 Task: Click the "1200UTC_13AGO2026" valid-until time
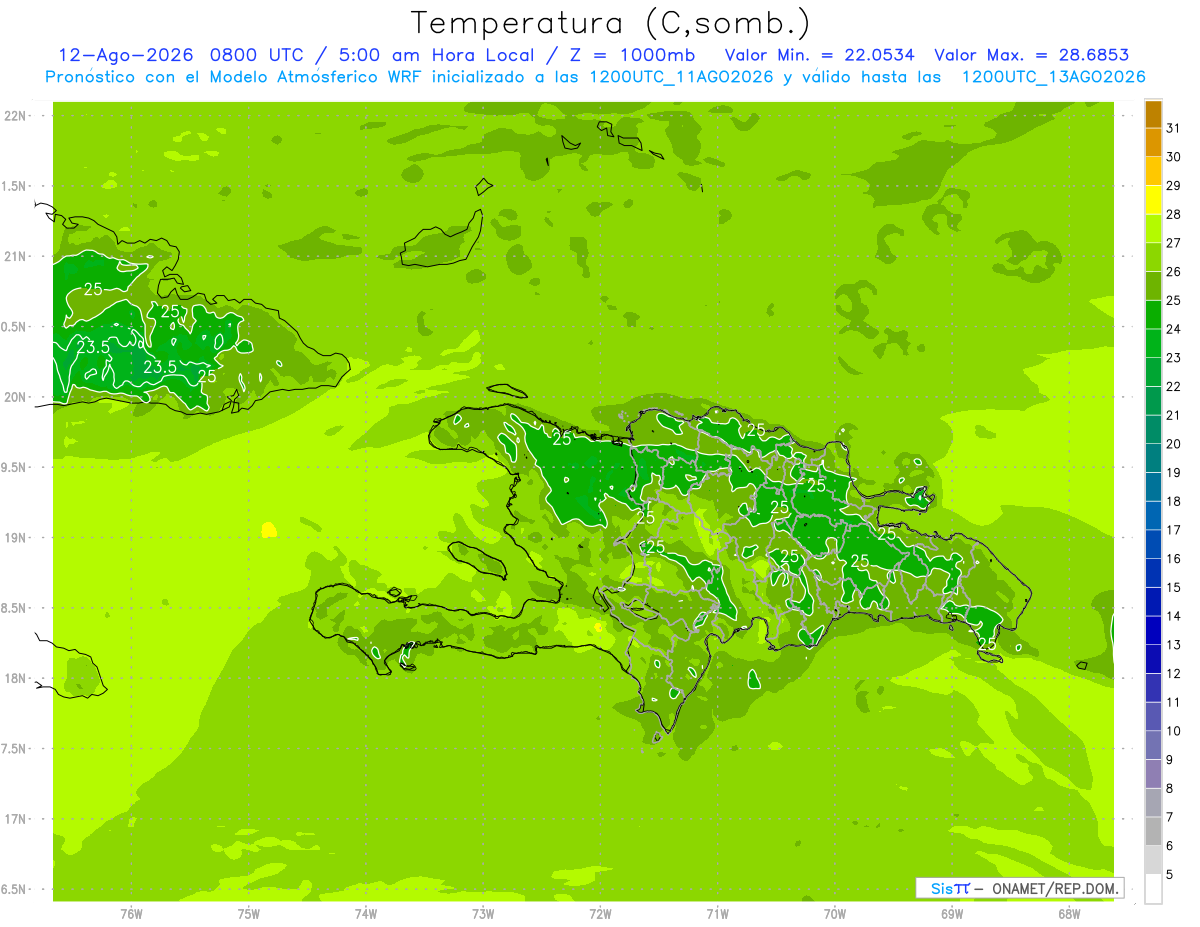pos(1053,77)
